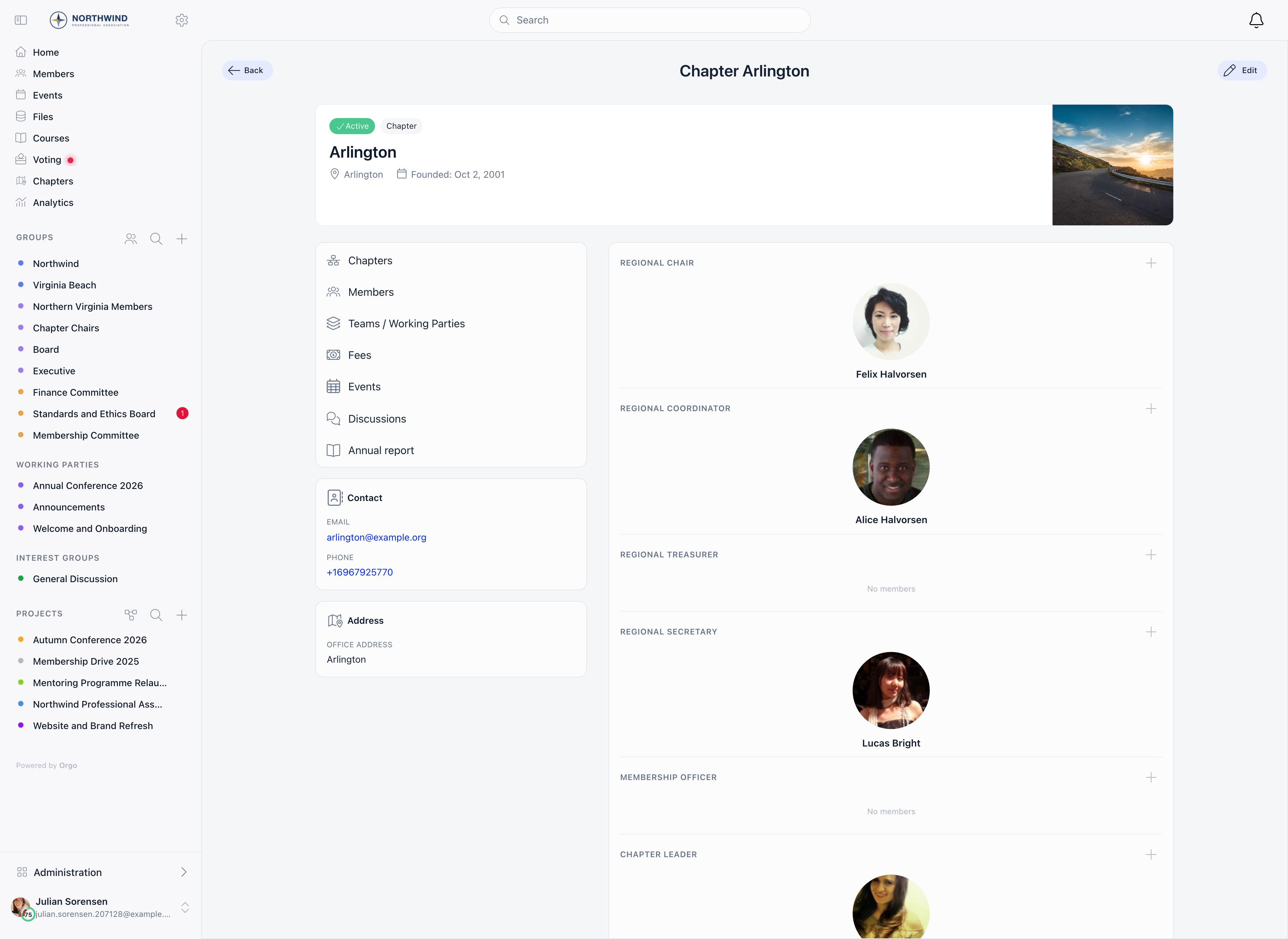
Task: Add member to Chapter Leader role
Action: 1151,855
